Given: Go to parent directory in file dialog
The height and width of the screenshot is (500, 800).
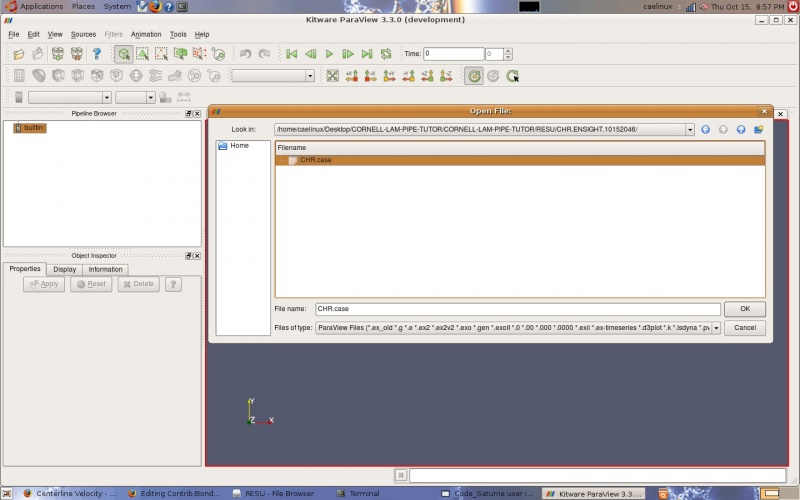Looking at the screenshot, I should pos(741,129).
